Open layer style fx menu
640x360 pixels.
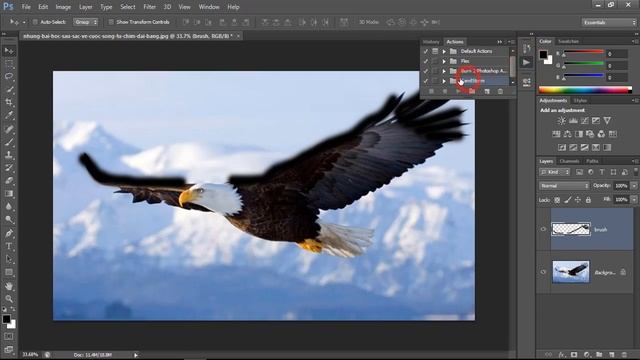tap(562, 355)
